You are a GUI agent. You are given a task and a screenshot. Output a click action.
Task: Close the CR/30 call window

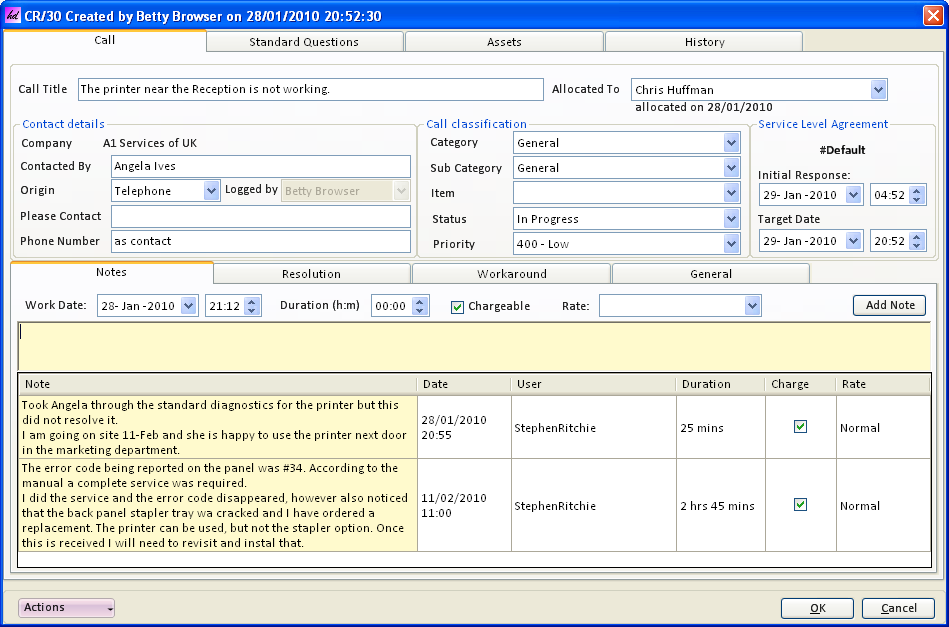coord(933,16)
